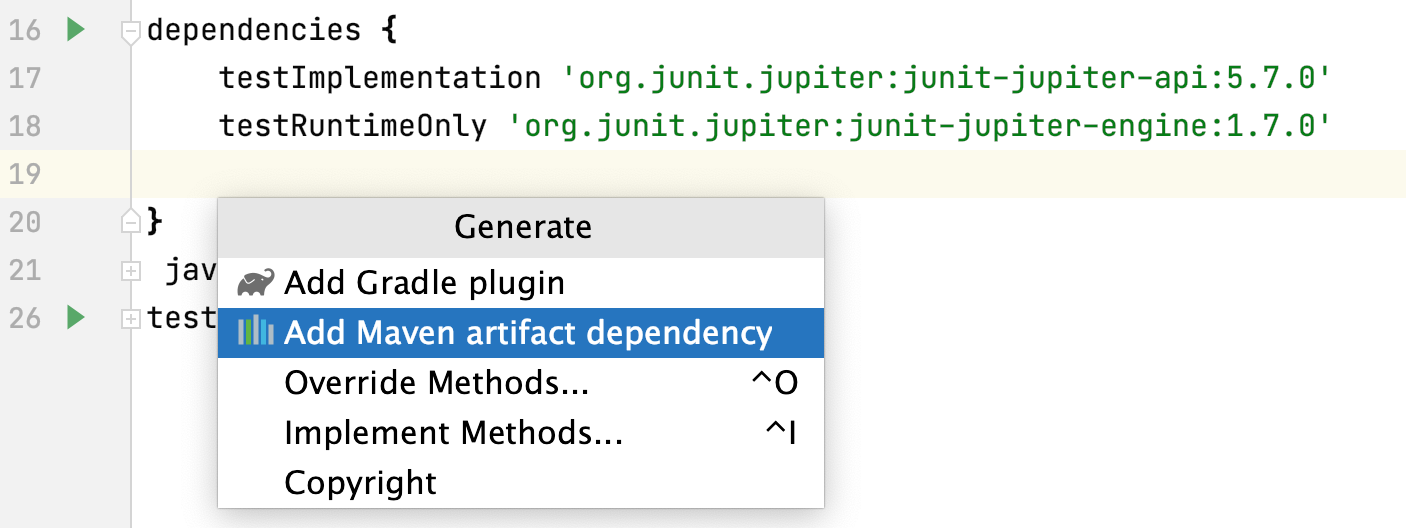Click line number 21 in the gutter
Viewport: 1406px width, 528px height.
click(x=24, y=270)
